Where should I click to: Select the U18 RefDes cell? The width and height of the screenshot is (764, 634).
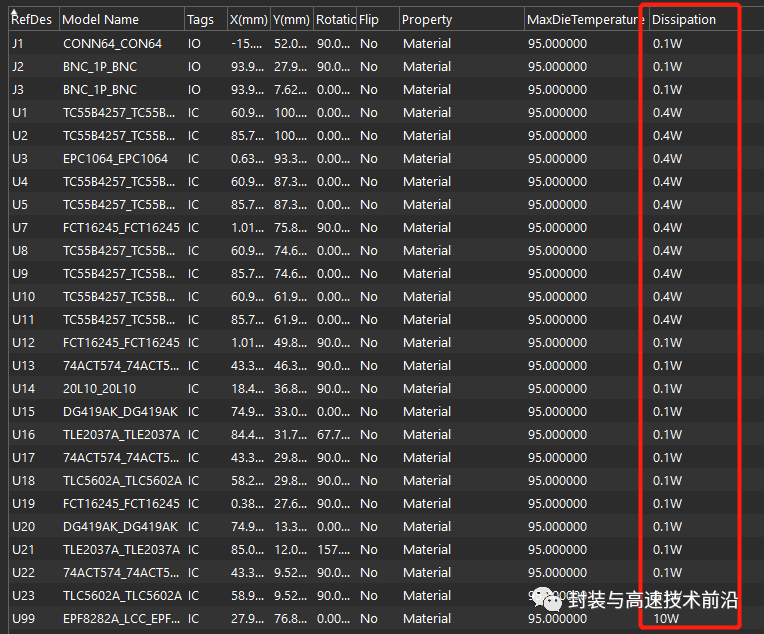point(23,480)
